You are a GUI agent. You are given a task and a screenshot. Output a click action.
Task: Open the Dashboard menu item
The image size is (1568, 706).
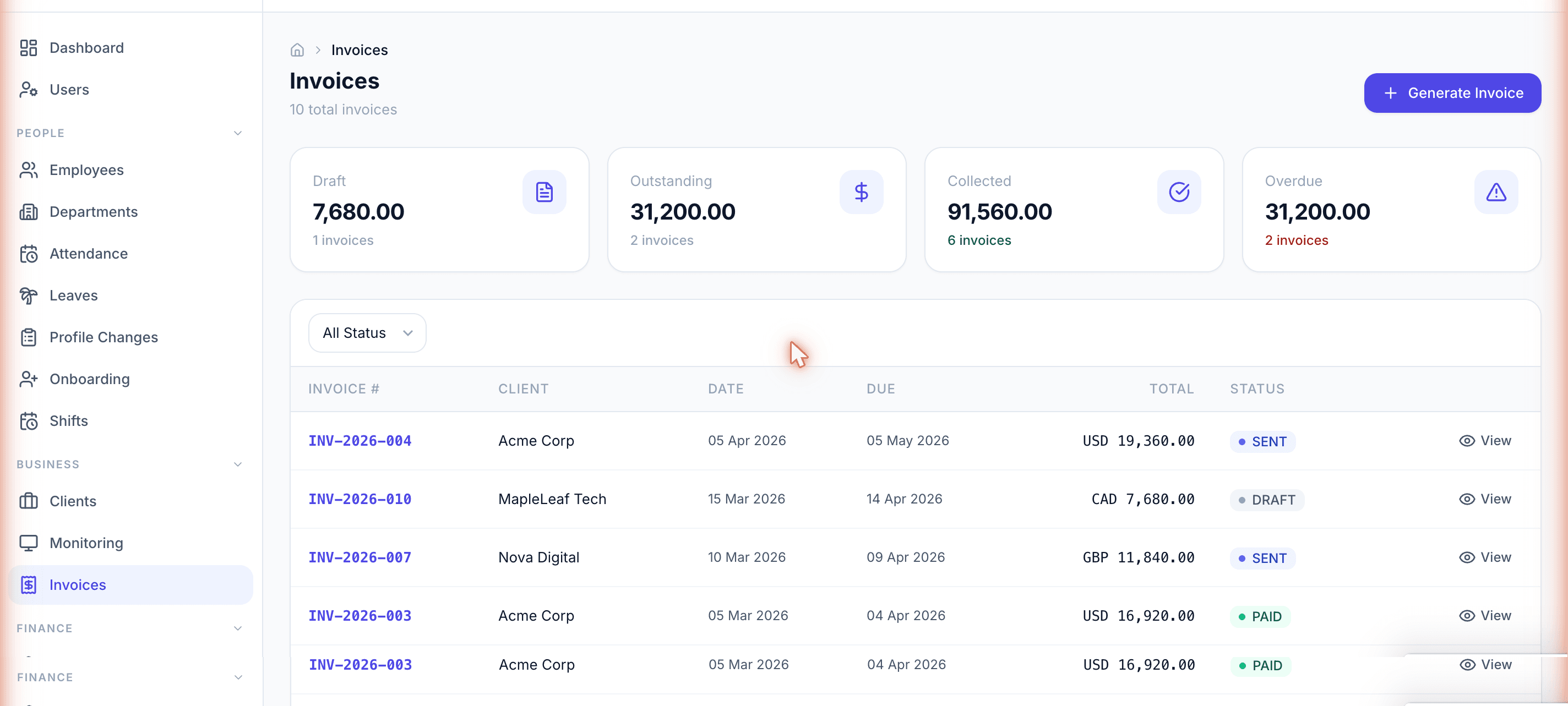pyautogui.click(x=130, y=47)
